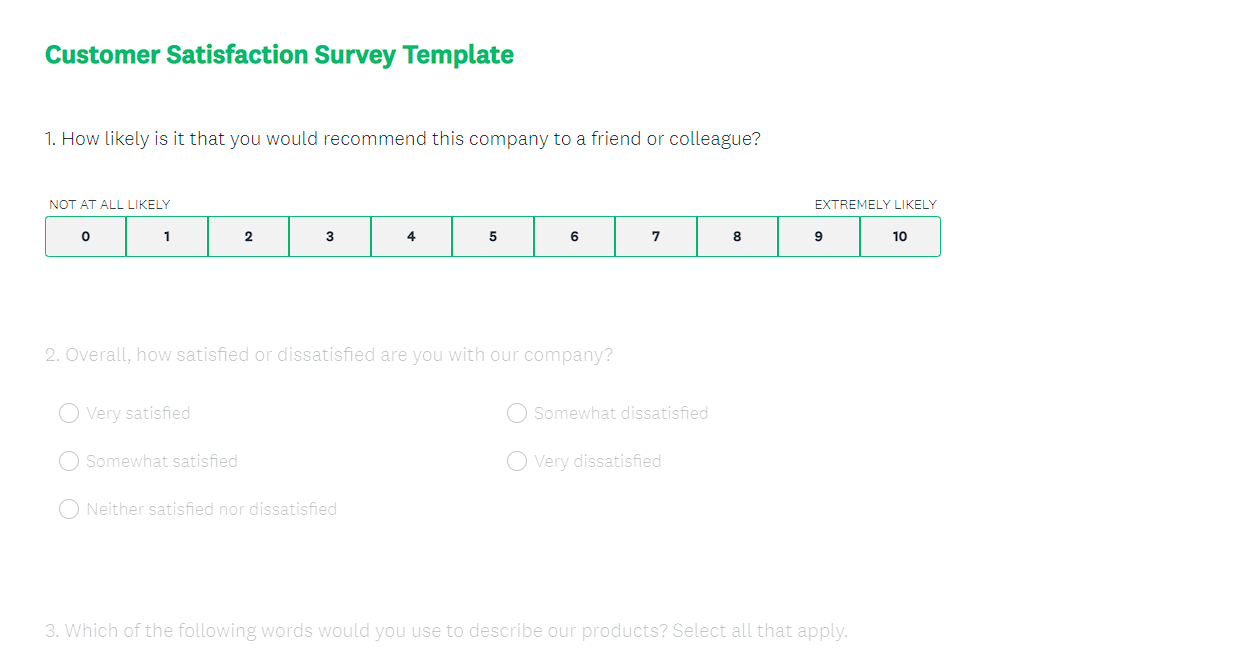
Task: Select rating 3 on the likelihood scale
Action: pos(330,237)
